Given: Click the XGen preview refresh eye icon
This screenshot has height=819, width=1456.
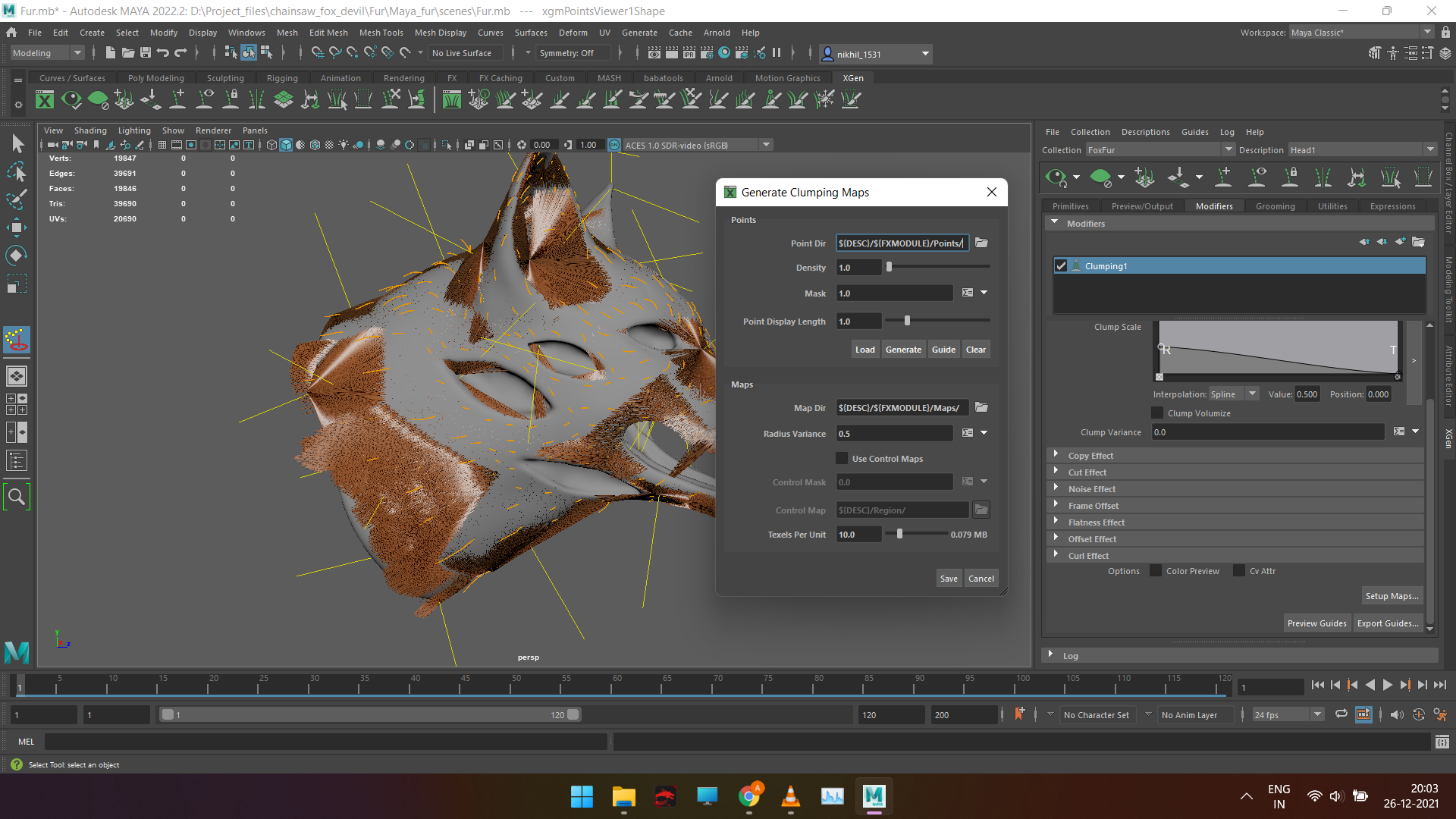Looking at the screenshot, I should [x=1056, y=177].
